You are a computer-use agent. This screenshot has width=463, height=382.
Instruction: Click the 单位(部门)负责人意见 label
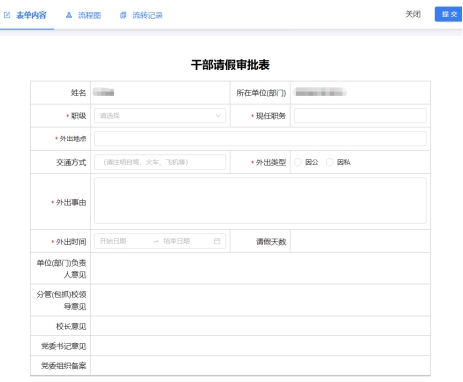61,269
